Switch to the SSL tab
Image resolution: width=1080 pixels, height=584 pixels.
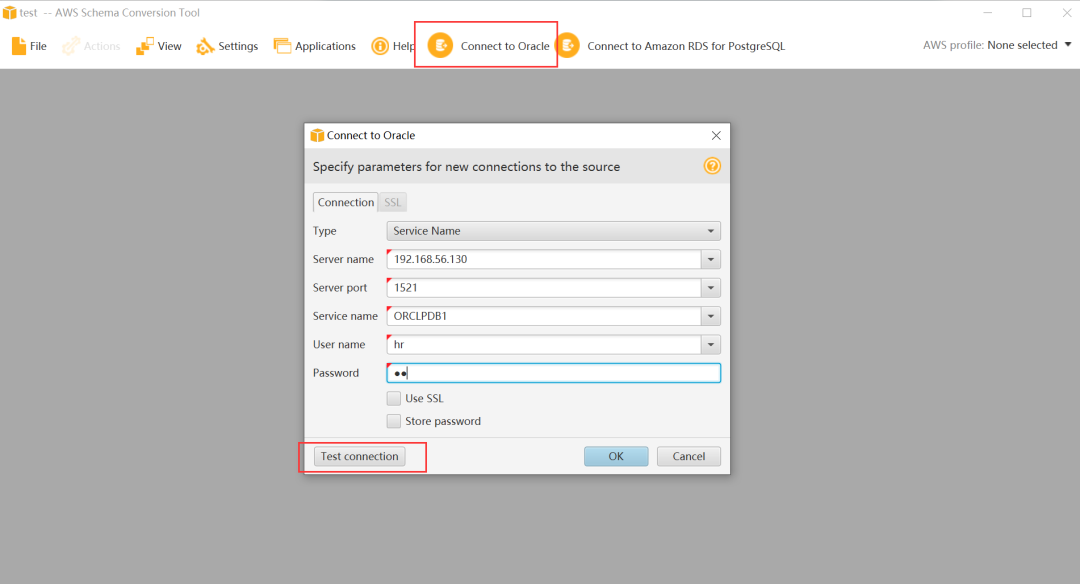pos(393,202)
